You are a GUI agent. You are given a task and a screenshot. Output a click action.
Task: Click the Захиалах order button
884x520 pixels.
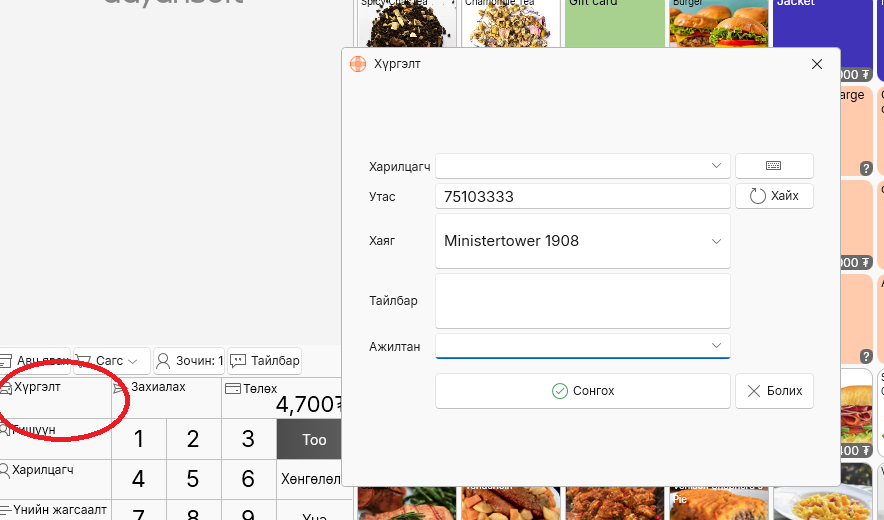click(x=166, y=398)
